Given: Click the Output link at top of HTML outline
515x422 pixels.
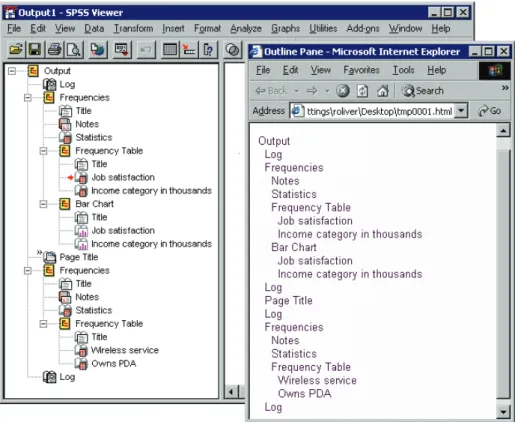Looking at the screenshot, I should click(x=274, y=141).
